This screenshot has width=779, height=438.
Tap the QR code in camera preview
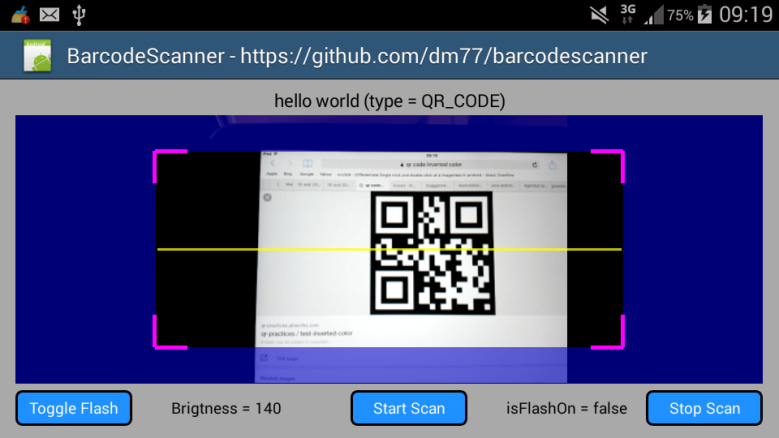[x=432, y=253]
